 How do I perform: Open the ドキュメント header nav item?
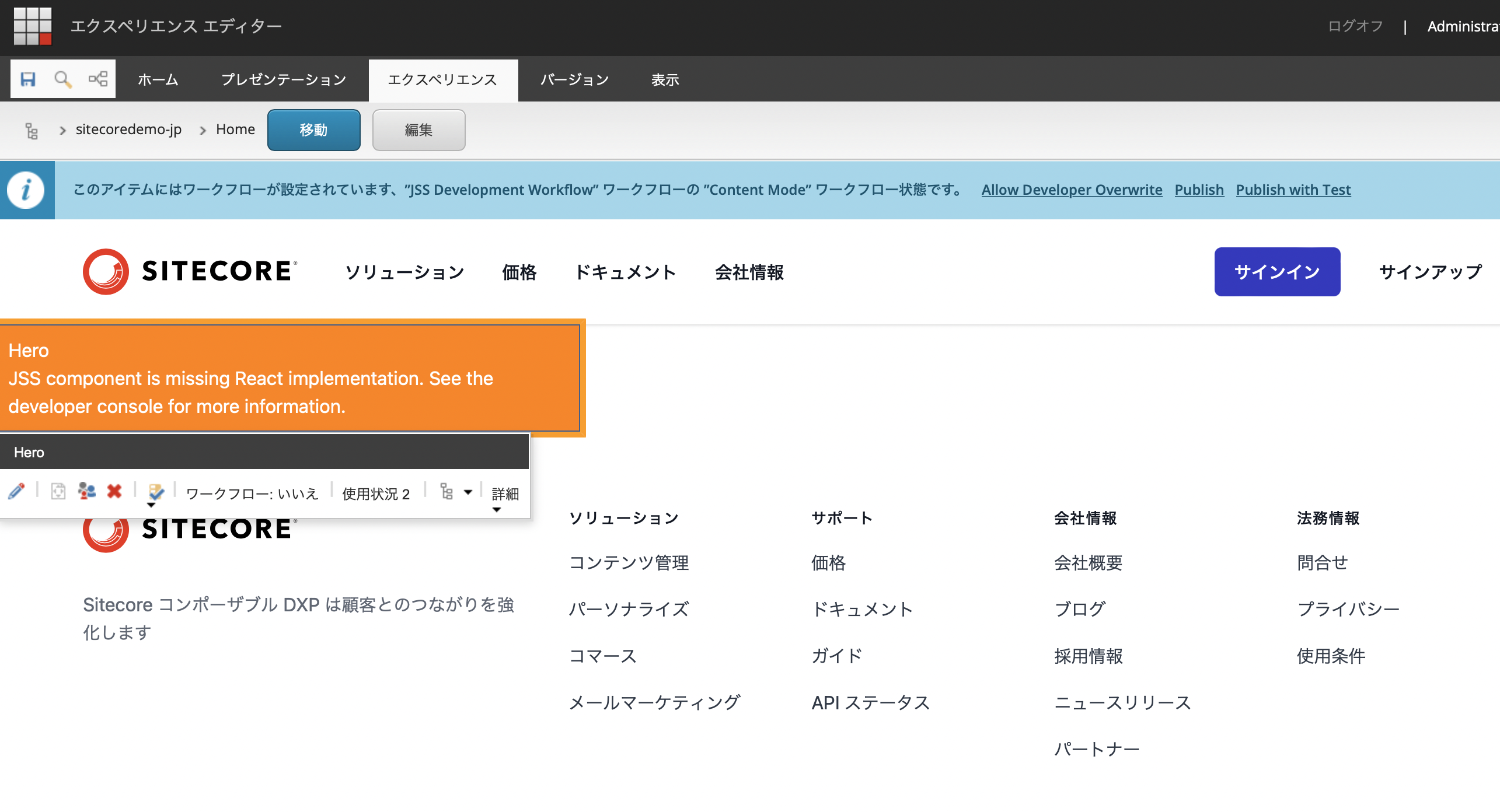click(626, 272)
